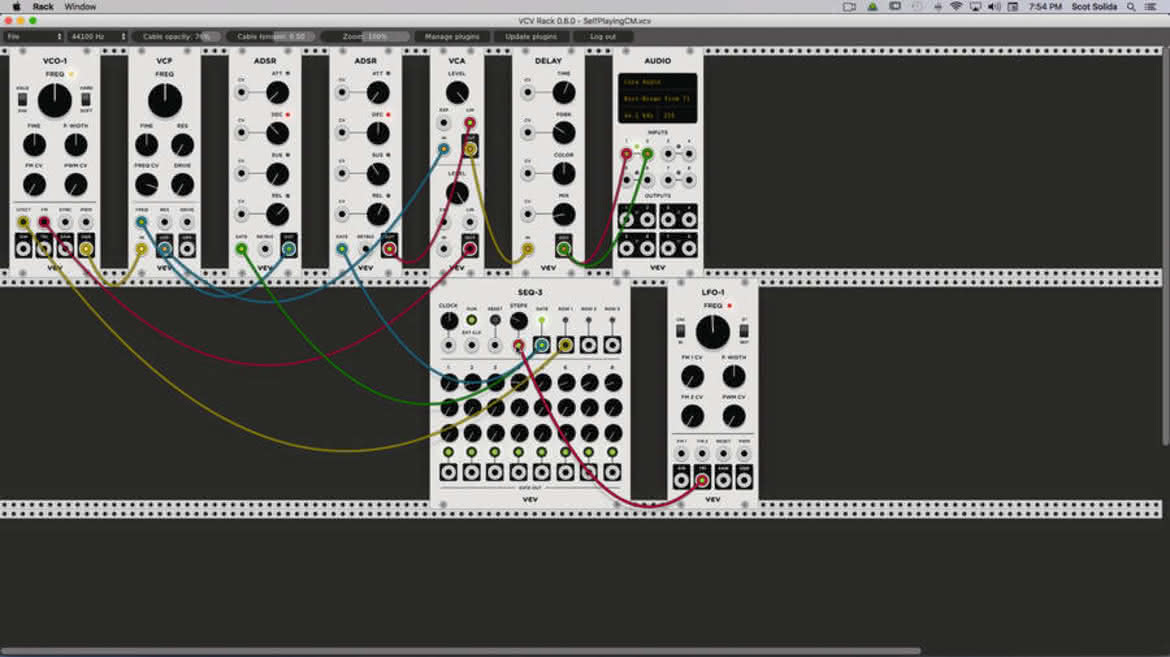Click the DELAY TIME knob
1170x657 pixels.
[x=563, y=93]
